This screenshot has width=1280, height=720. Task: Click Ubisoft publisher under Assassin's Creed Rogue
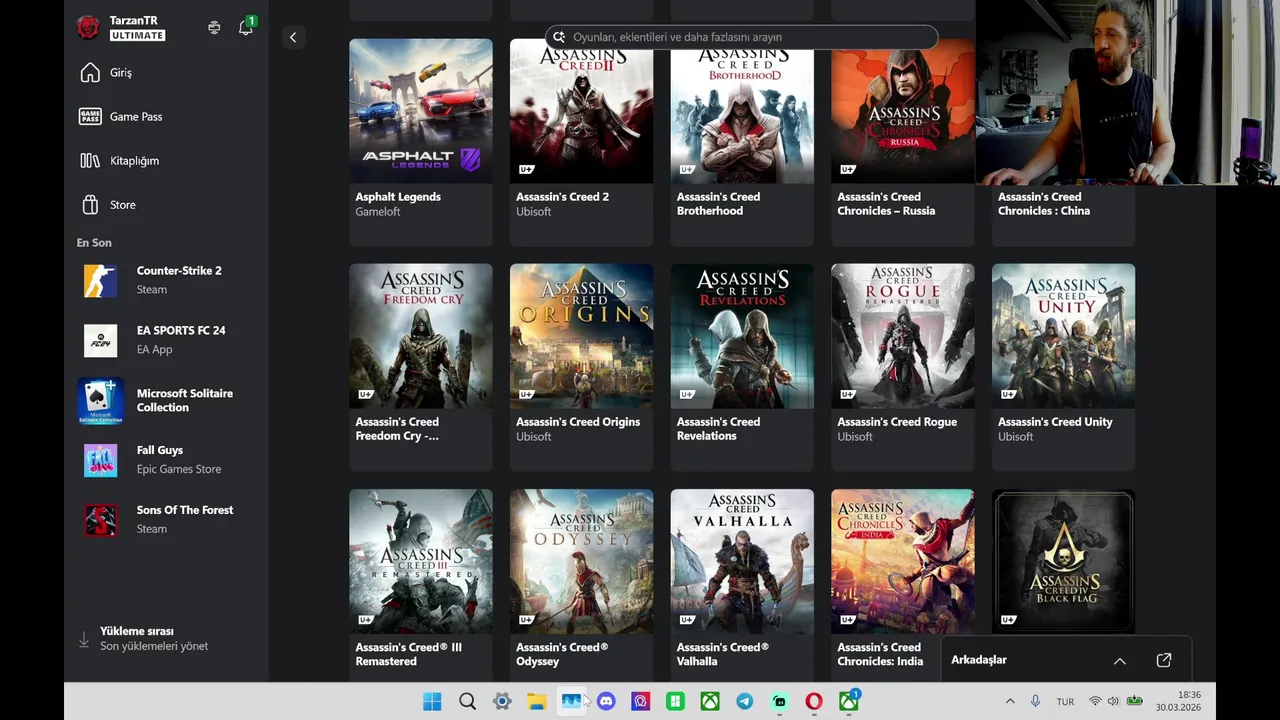tap(855, 437)
